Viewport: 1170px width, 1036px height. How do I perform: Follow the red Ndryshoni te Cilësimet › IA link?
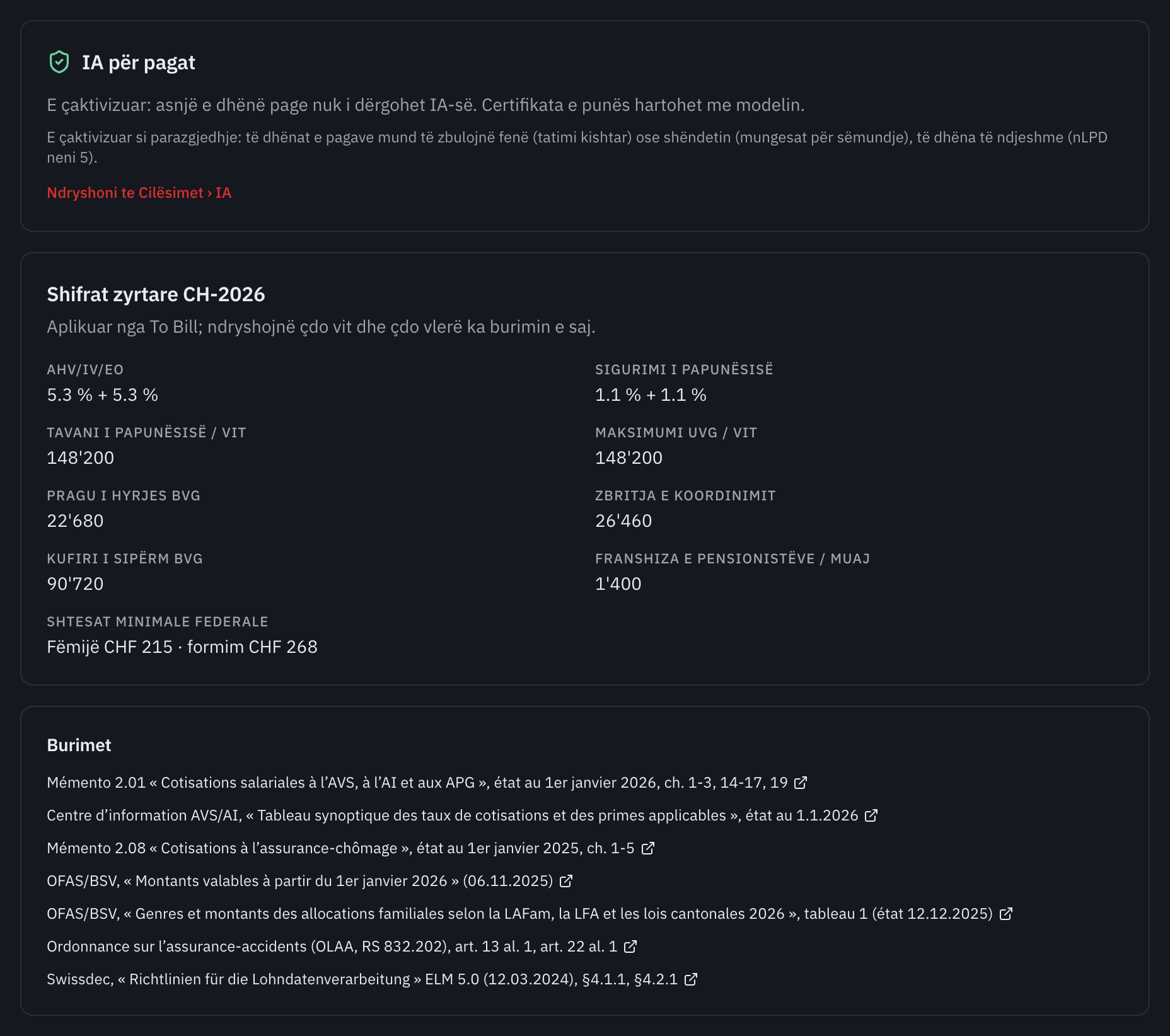tap(139, 193)
